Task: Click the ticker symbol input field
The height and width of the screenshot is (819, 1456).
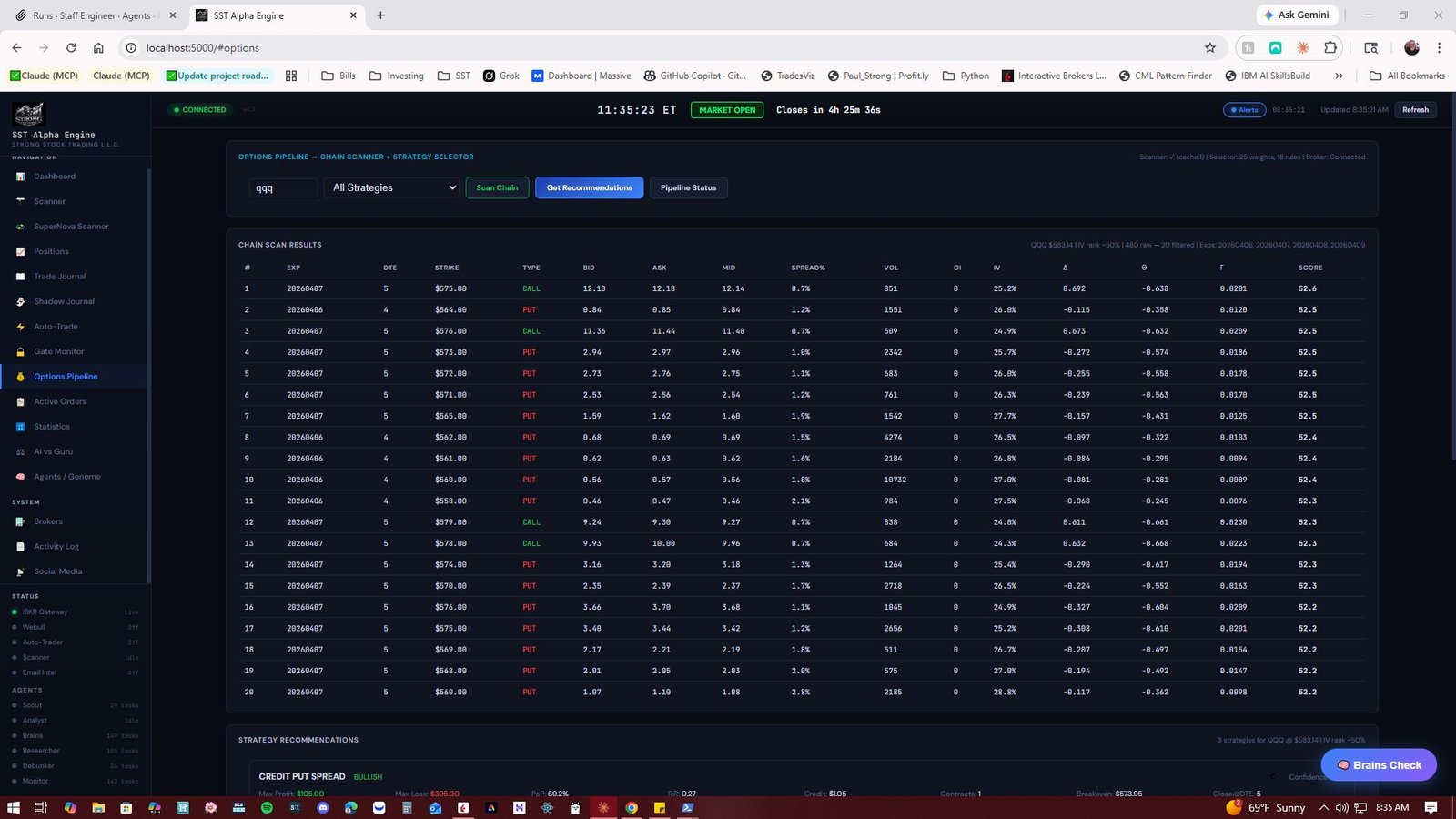Action: tap(283, 187)
